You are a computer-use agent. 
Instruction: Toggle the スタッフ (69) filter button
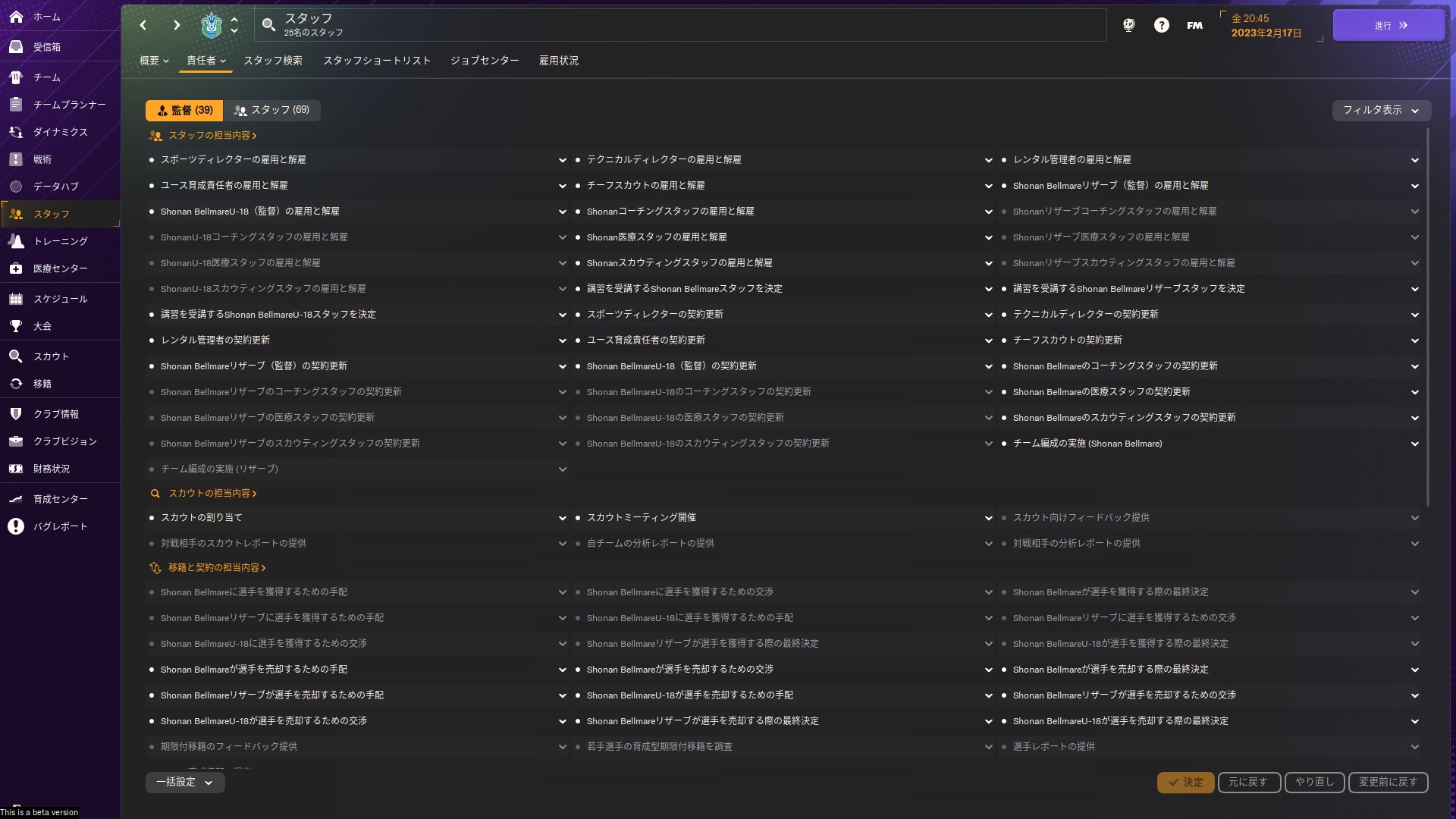(x=272, y=110)
